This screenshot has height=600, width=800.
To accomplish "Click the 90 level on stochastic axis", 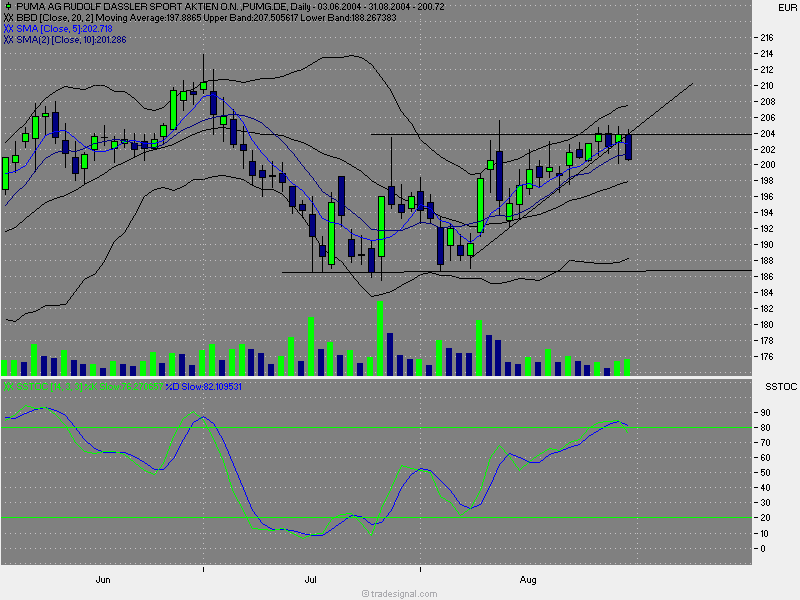I will 764,412.
